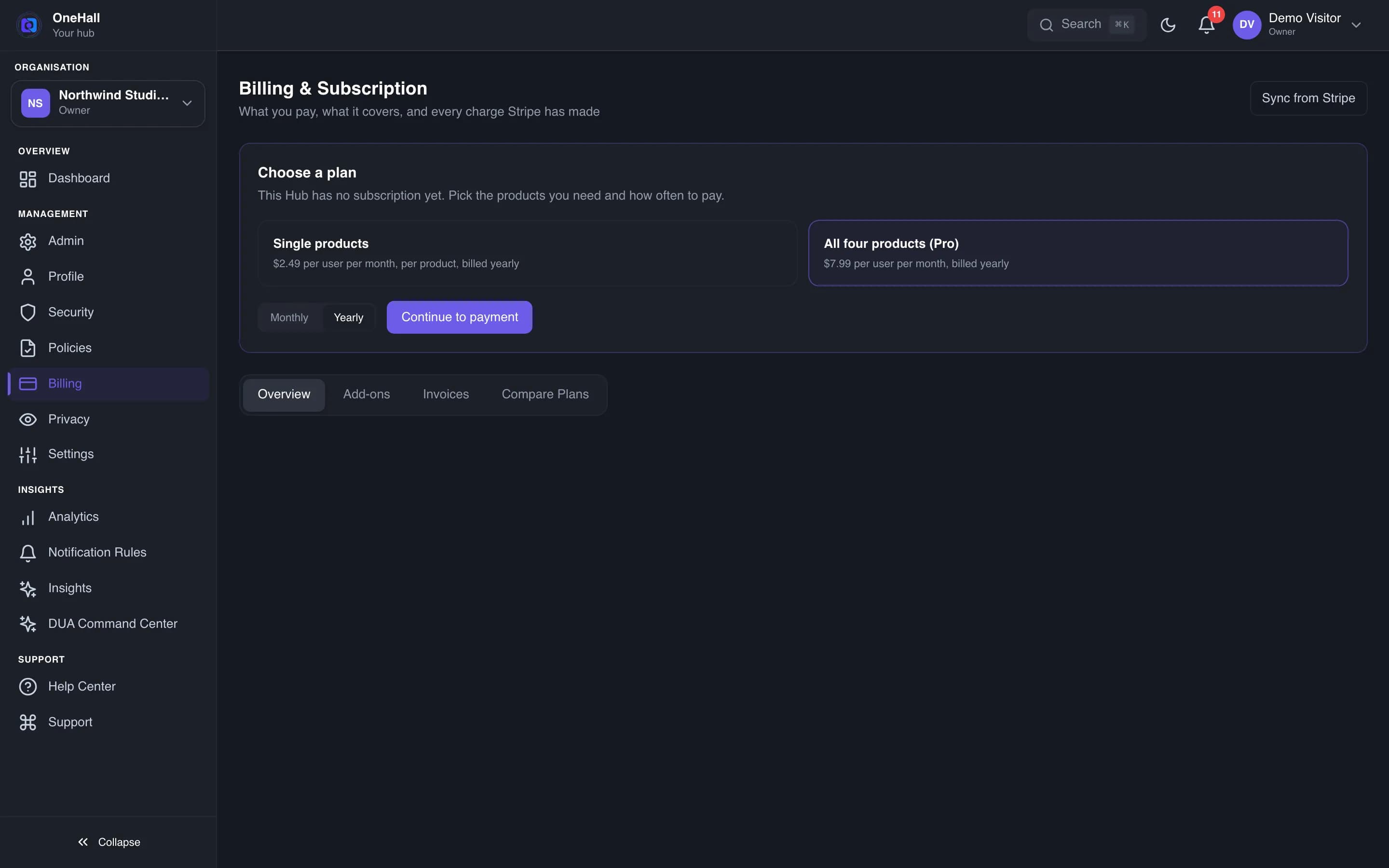Viewport: 1389px width, 868px height.
Task: Collapse the sidebar
Action: (109, 842)
